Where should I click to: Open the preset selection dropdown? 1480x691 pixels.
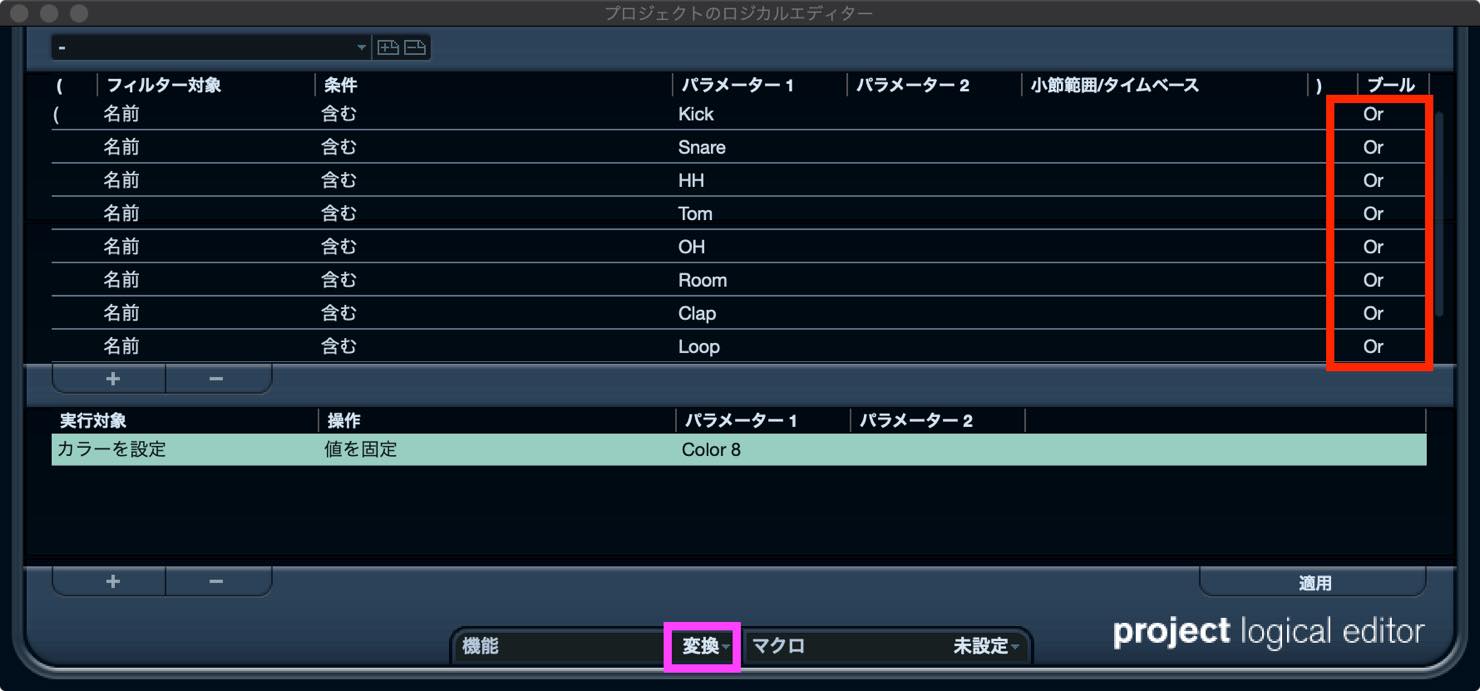(x=211, y=47)
